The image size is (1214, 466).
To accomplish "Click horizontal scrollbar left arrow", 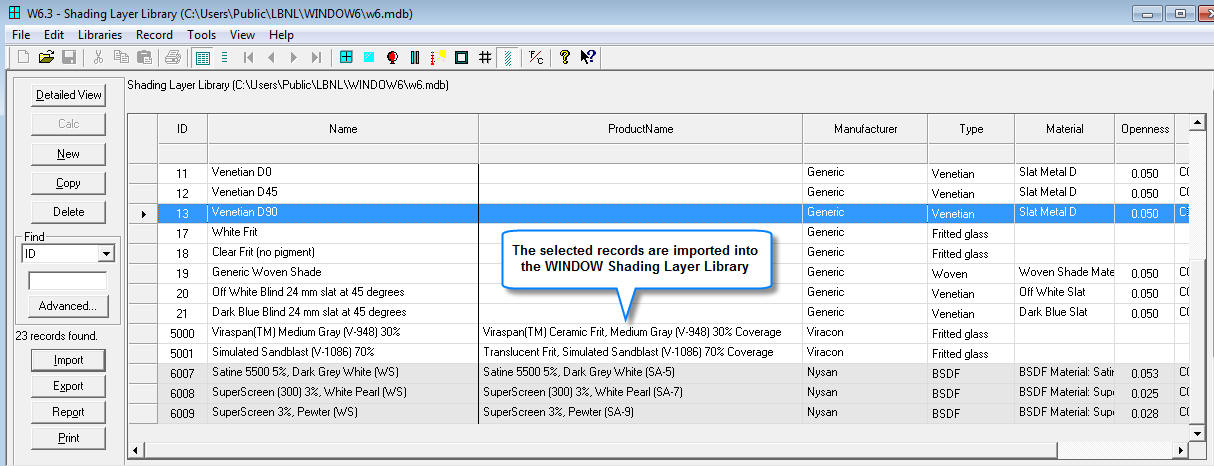I will pyautogui.click(x=137, y=449).
